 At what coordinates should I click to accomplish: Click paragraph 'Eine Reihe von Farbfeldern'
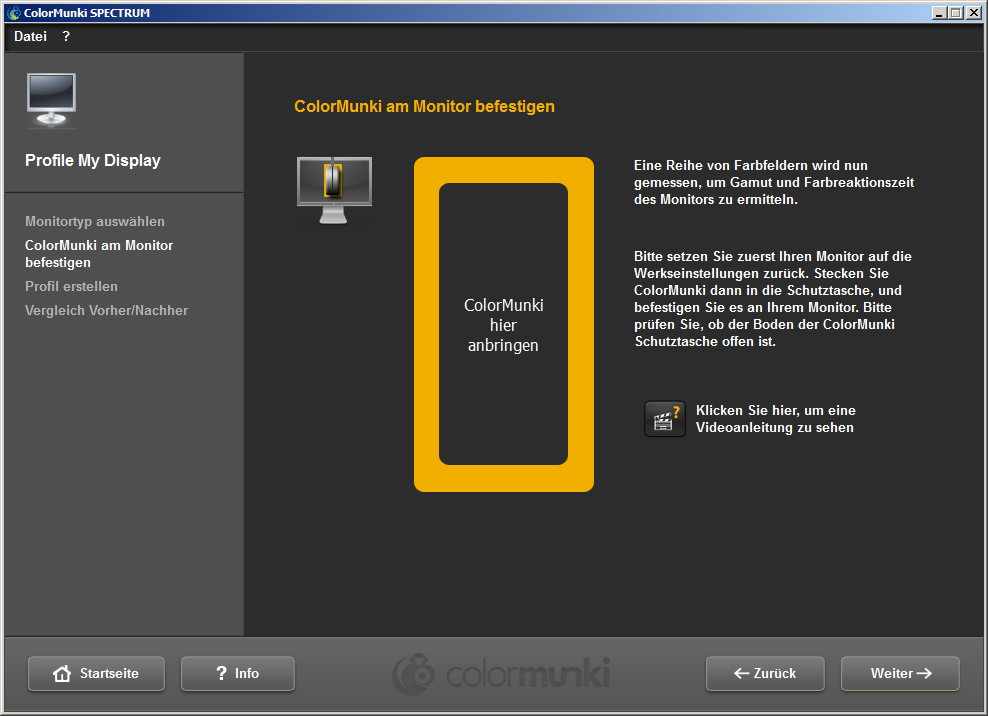click(774, 182)
